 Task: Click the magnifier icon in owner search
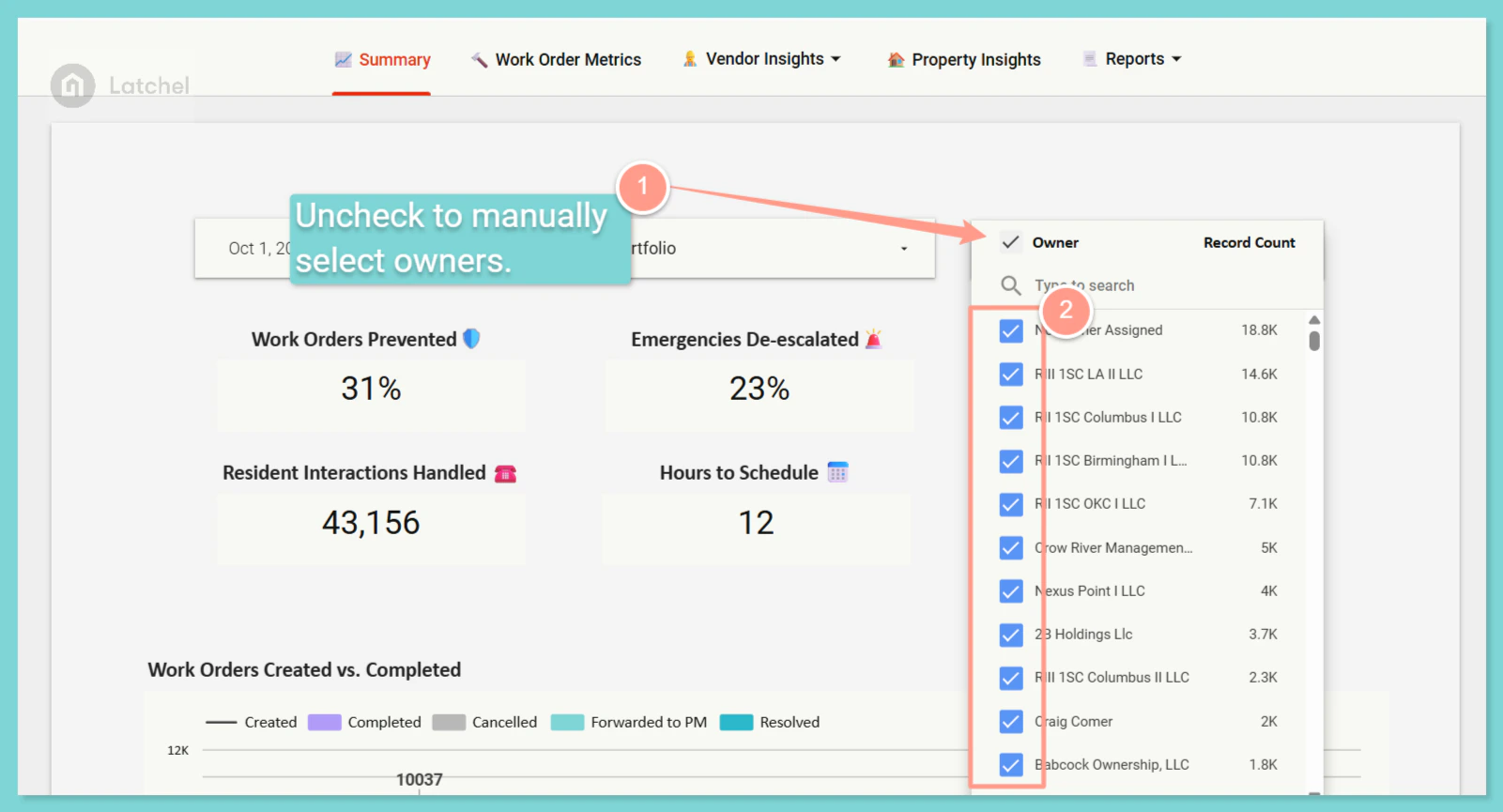click(1010, 285)
